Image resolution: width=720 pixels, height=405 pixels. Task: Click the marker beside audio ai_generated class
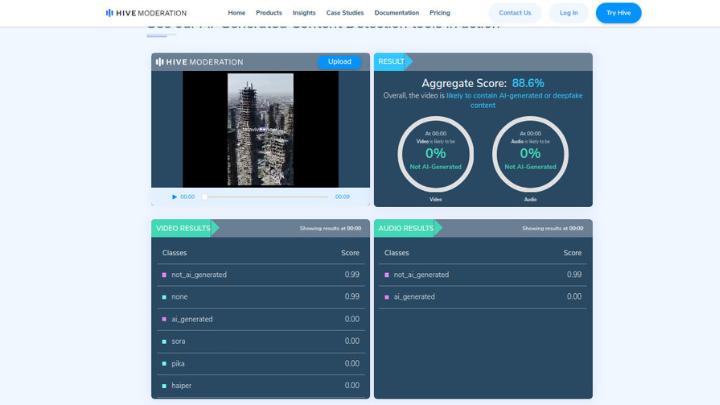coord(386,297)
